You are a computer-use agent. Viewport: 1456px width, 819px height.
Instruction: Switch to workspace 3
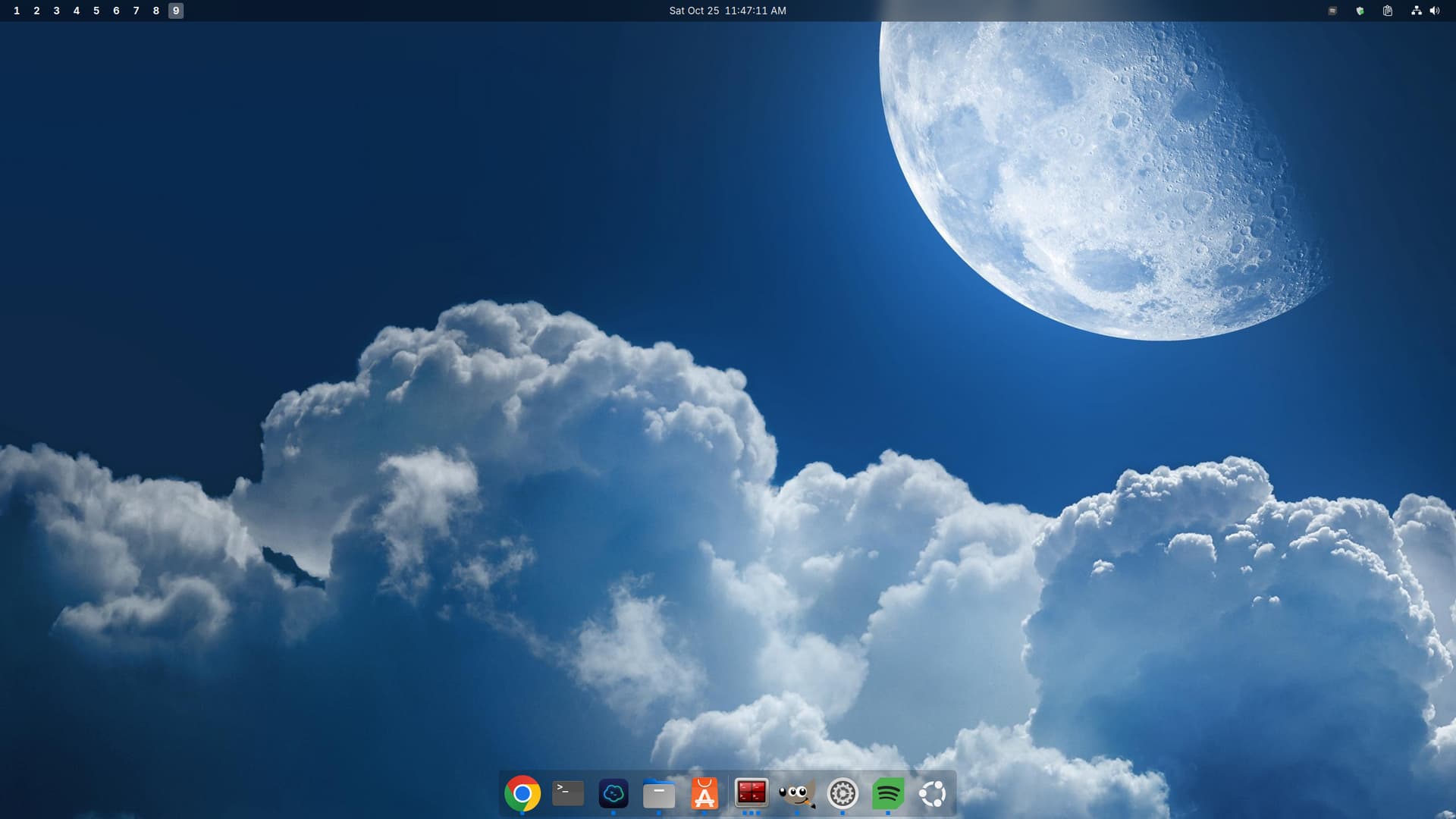pyautogui.click(x=56, y=11)
